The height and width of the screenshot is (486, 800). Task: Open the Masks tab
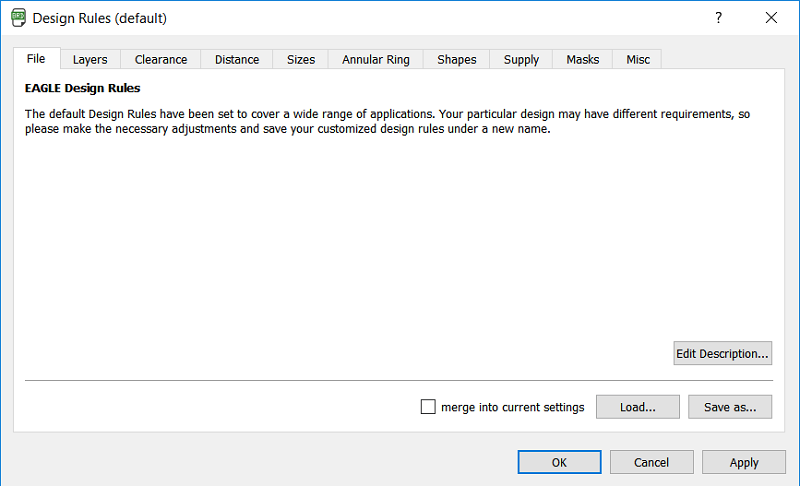[x=583, y=60]
